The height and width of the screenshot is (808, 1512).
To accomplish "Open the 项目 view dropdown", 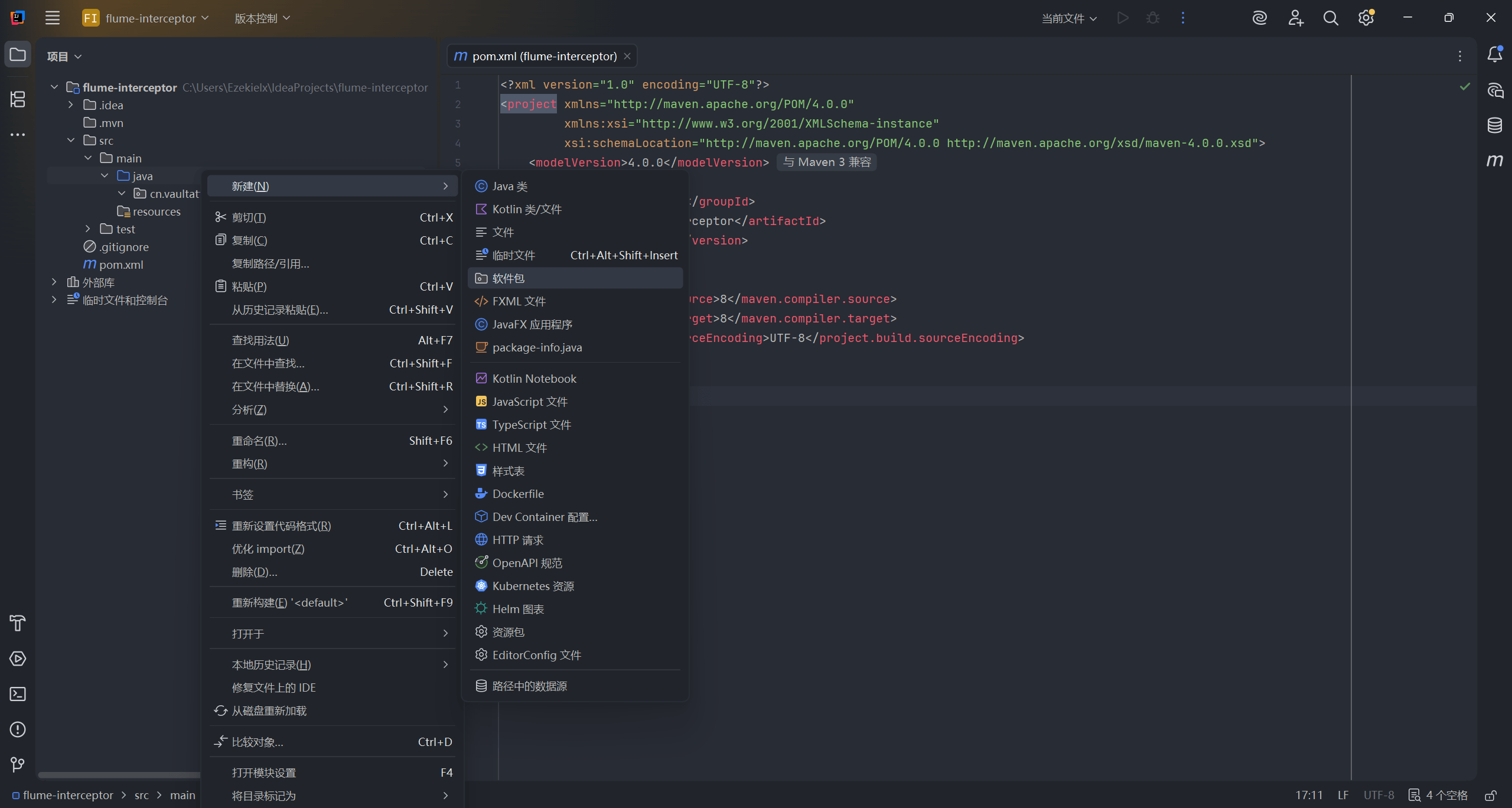I will point(64,56).
